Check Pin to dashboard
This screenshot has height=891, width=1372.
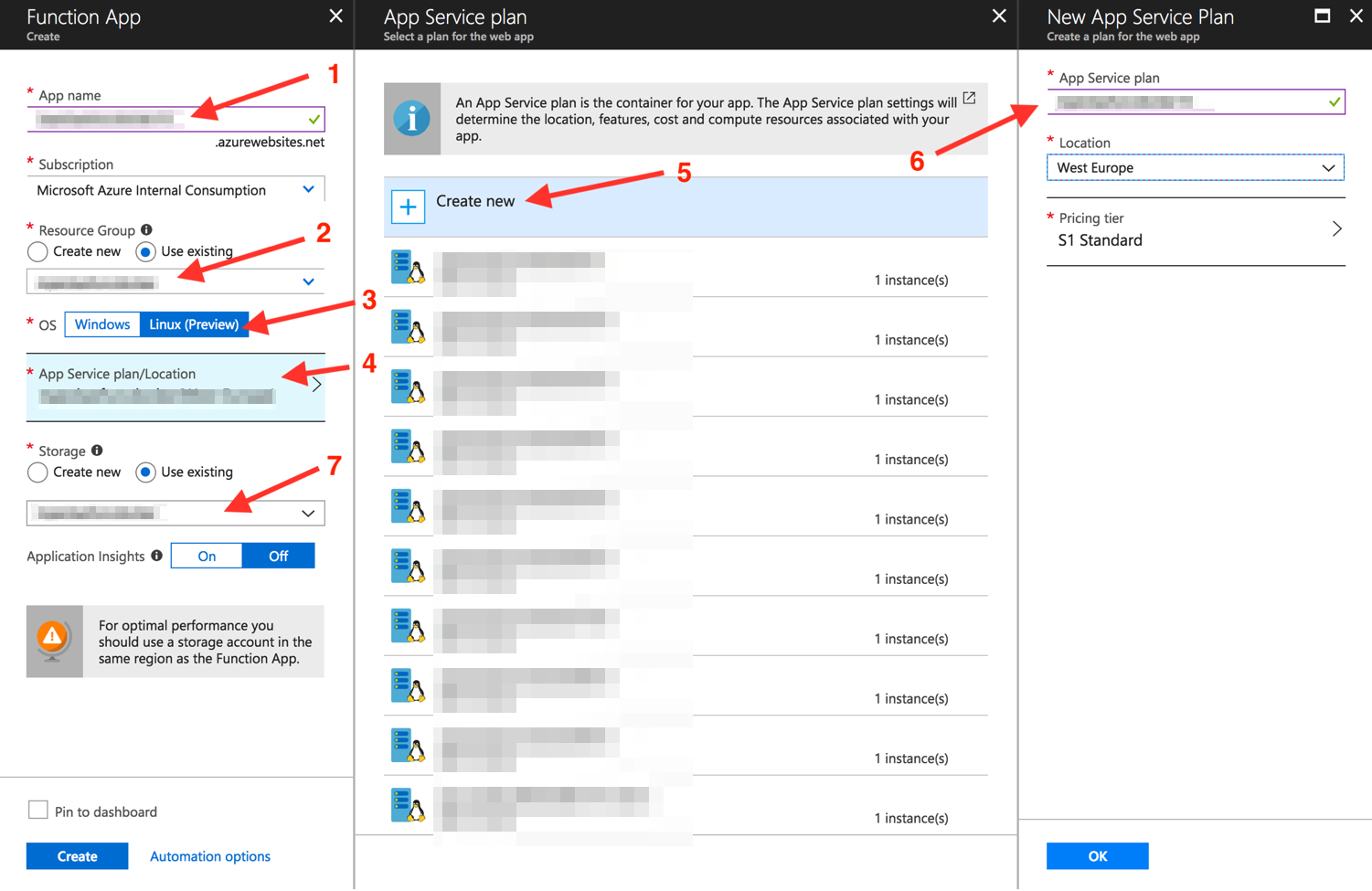[37, 811]
